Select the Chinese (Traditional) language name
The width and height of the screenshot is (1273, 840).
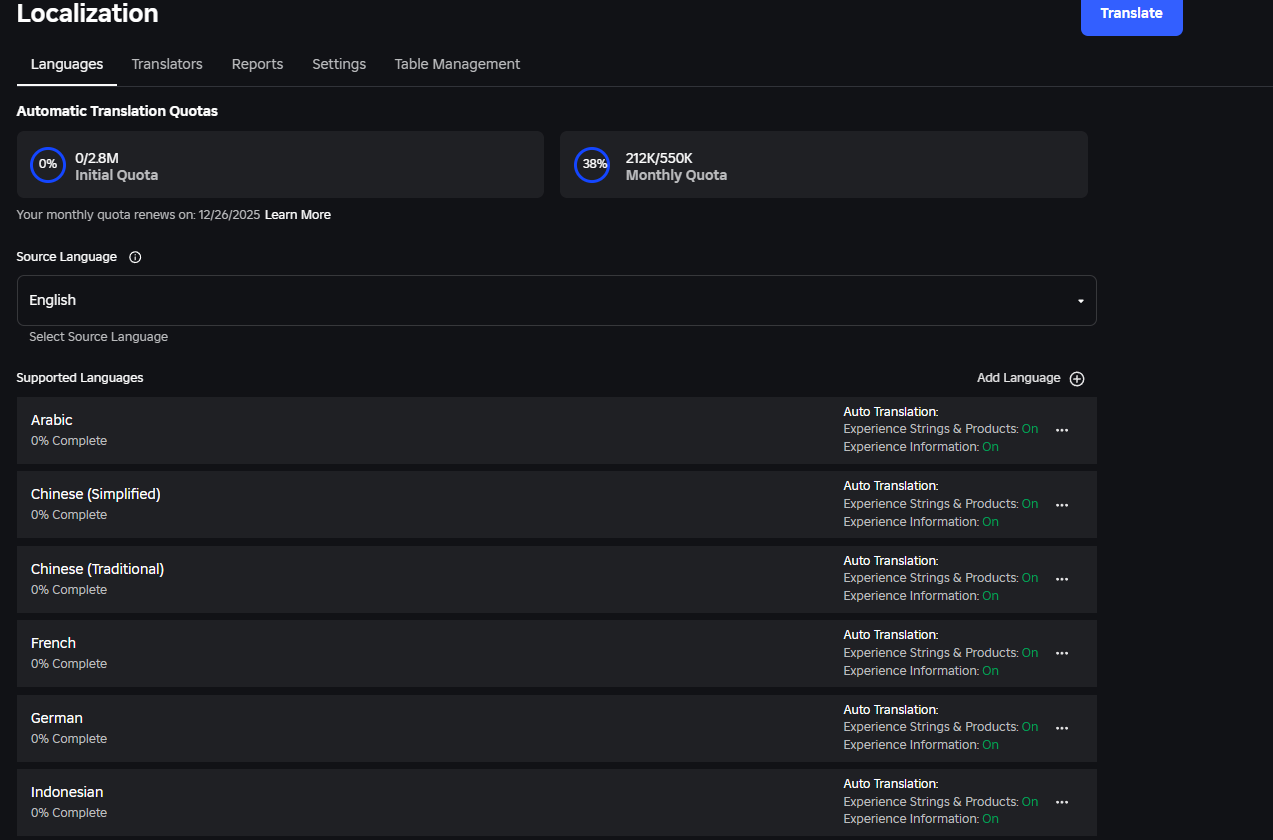pos(97,569)
